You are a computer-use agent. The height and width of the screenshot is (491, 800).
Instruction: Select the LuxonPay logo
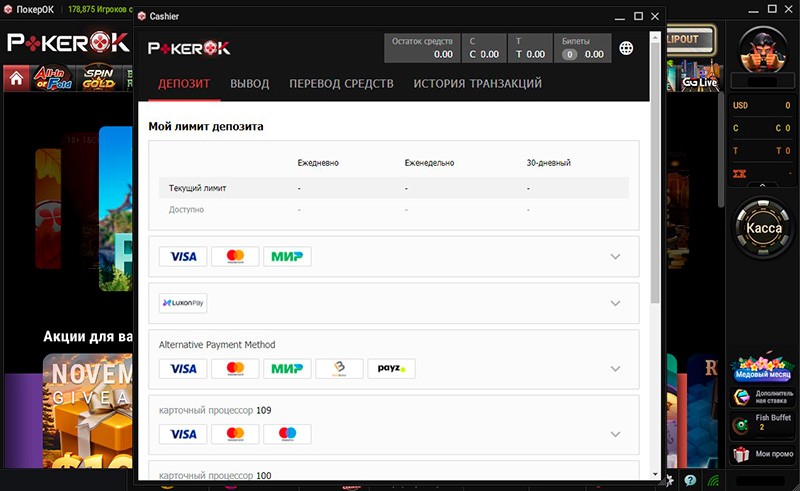coord(183,303)
